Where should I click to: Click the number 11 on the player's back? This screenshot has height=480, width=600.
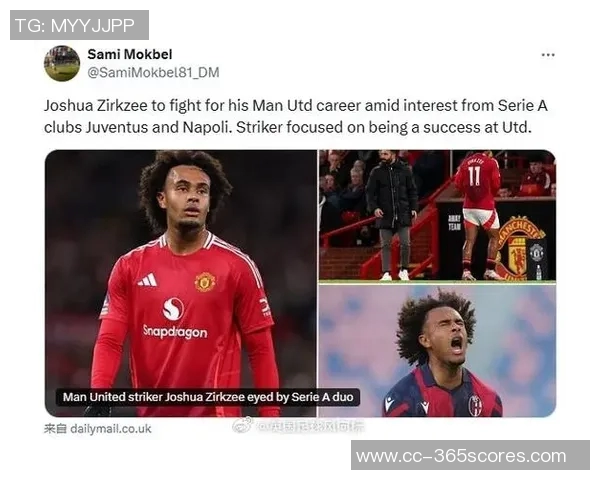474,175
